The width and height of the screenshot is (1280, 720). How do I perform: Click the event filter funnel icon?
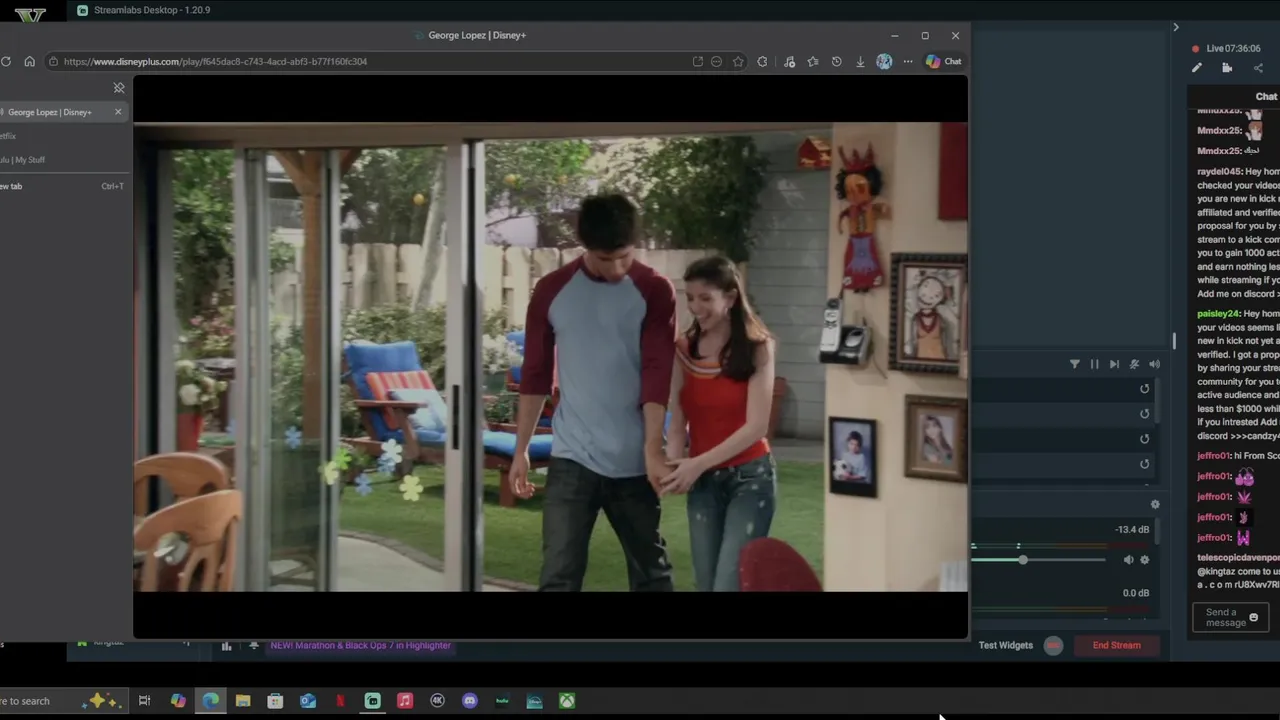click(1075, 364)
